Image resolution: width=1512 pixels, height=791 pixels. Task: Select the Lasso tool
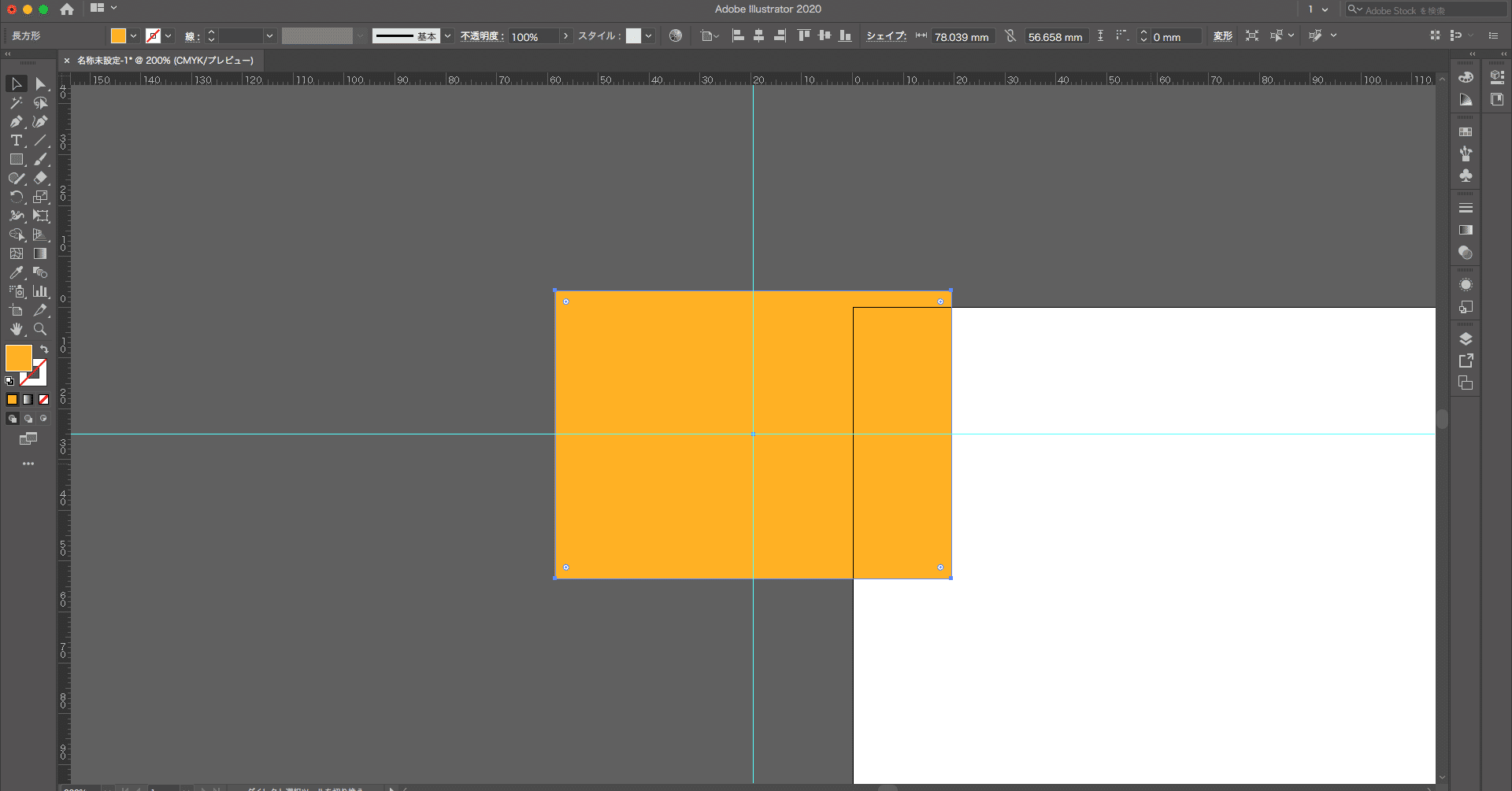coord(40,102)
